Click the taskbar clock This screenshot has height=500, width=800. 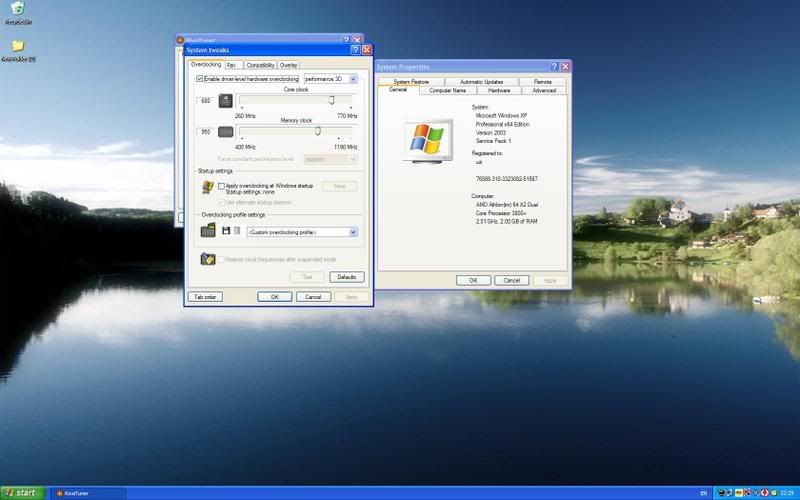pyautogui.click(x=787, y=493)
